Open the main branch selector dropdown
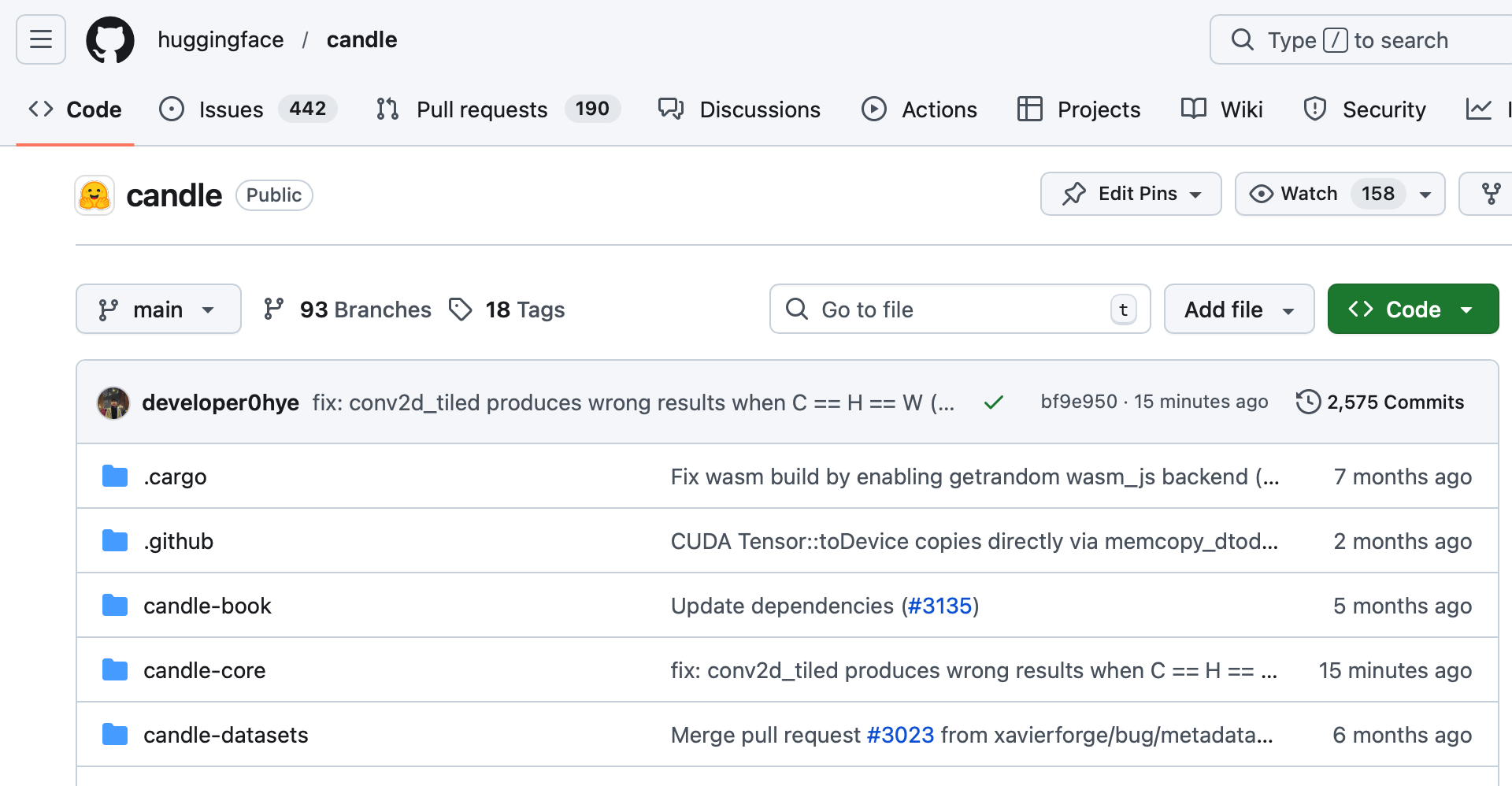This screenshot has height=786, width=1512. click(x=158, y=310)
